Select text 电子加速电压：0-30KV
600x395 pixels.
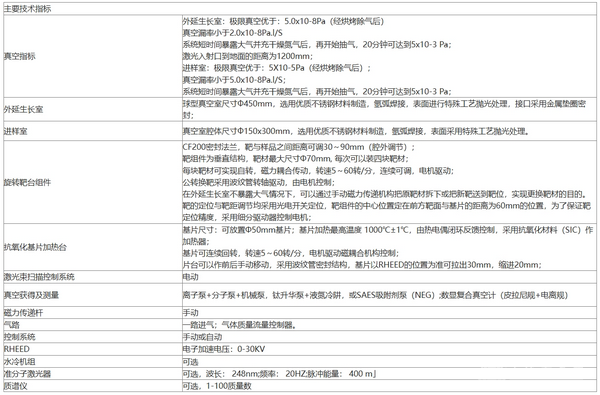click(x=224, y=349)
